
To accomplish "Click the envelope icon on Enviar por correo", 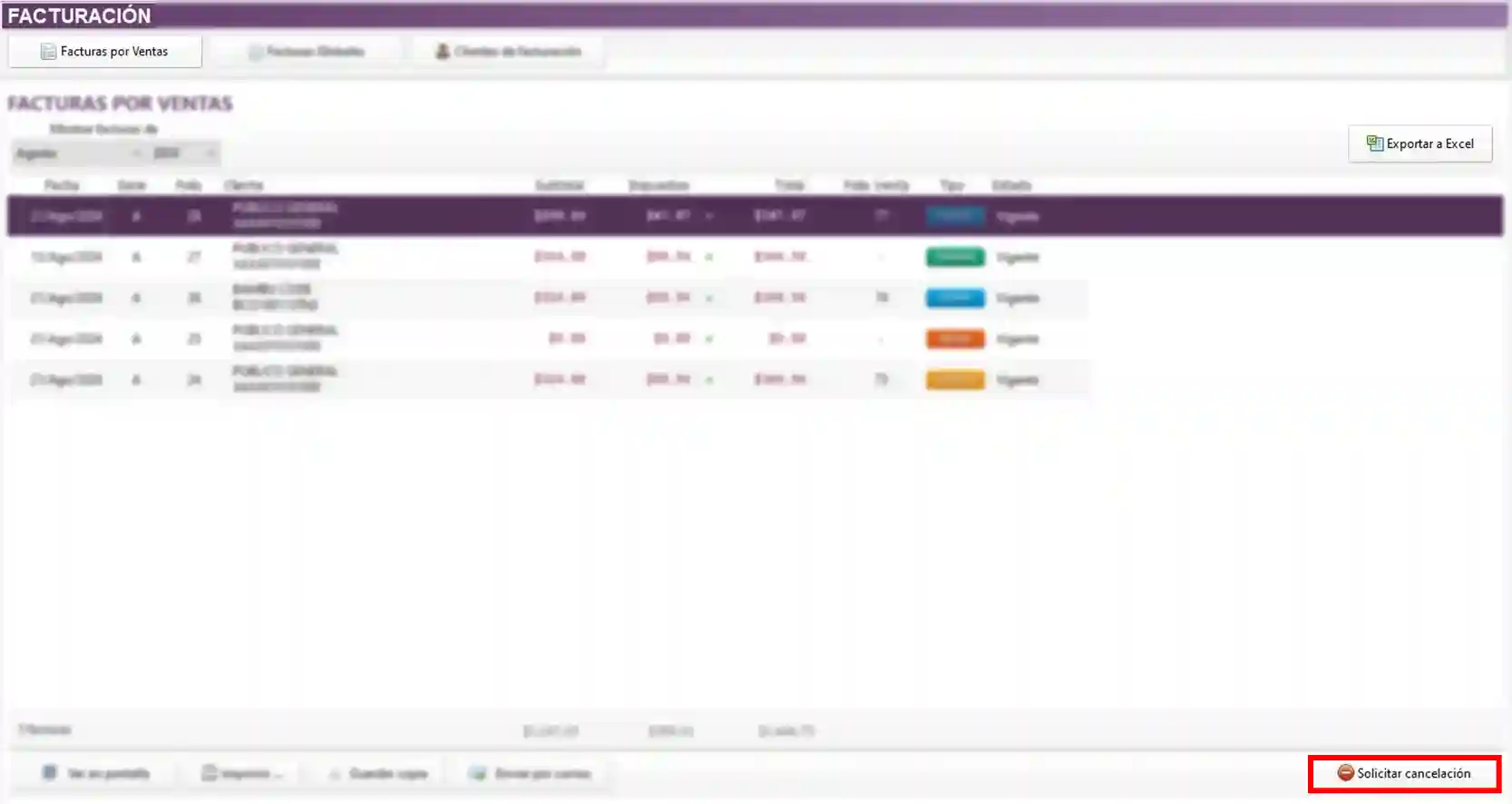I will pyautogui.click(x=477, y=774).
